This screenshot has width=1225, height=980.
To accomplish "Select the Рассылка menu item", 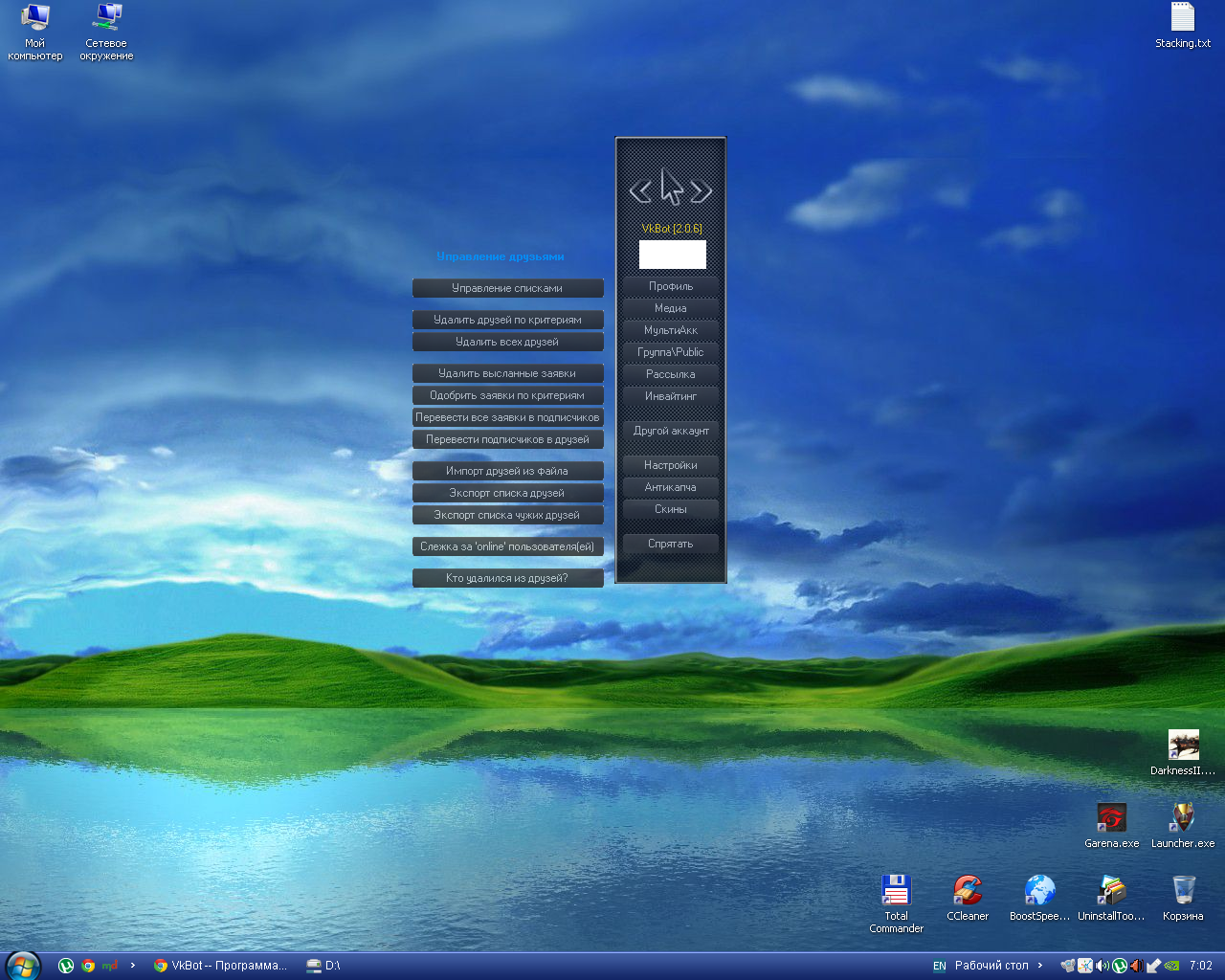I will tap(671, 374).
